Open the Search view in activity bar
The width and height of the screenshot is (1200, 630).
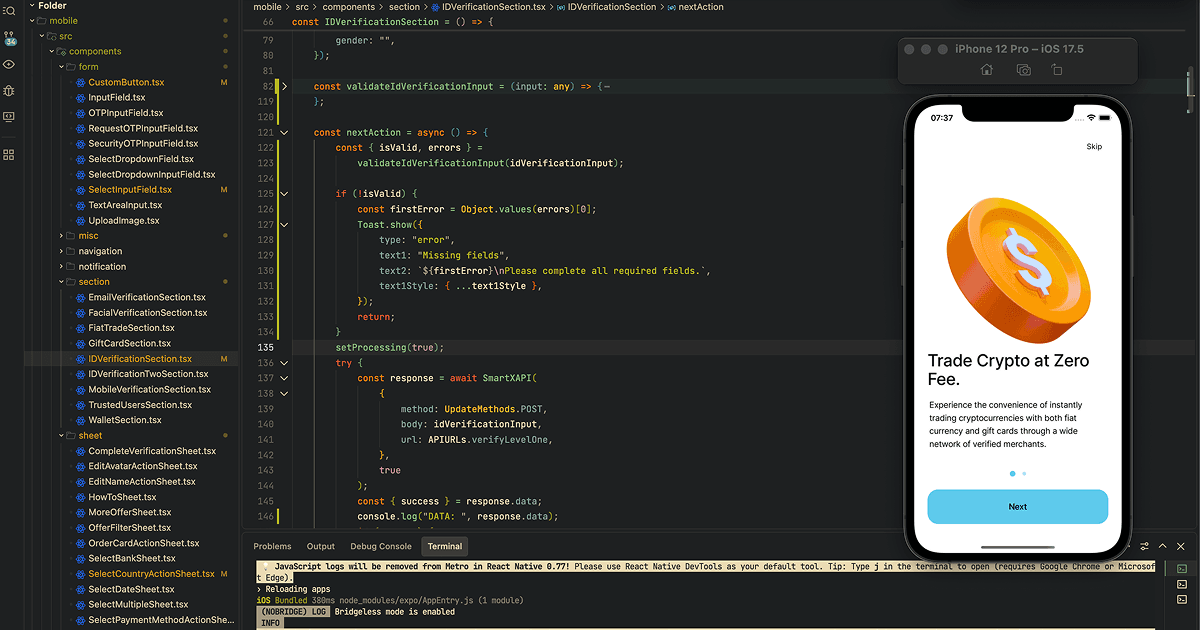(x=10, y=9)
